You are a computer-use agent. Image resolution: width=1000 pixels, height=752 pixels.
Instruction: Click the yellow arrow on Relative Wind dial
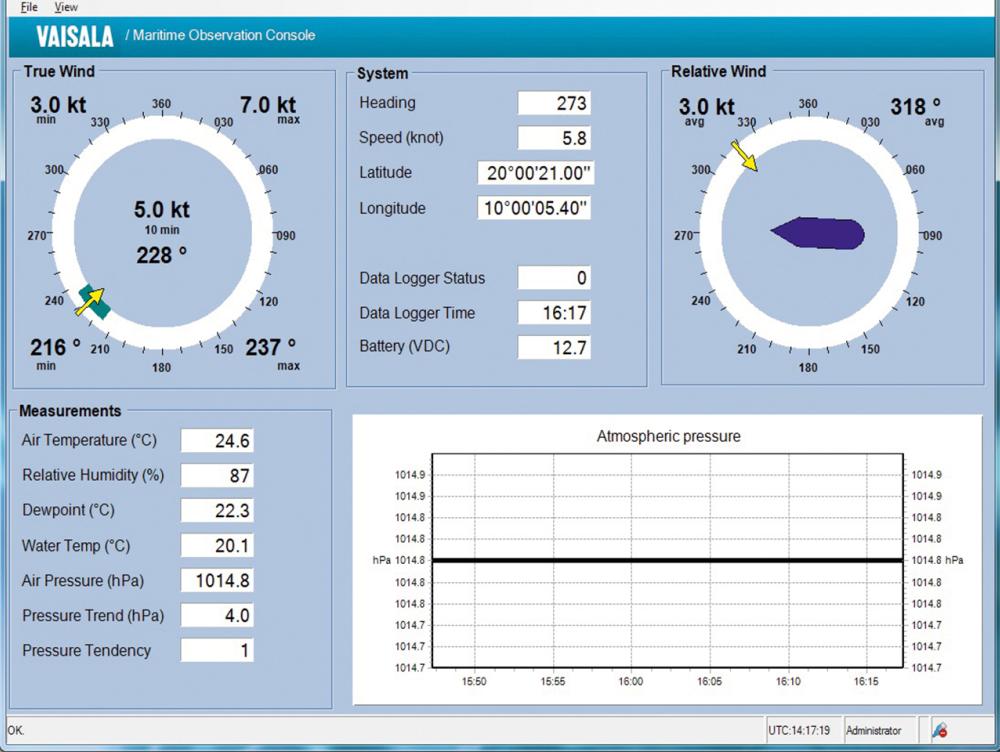coord(744,155)
